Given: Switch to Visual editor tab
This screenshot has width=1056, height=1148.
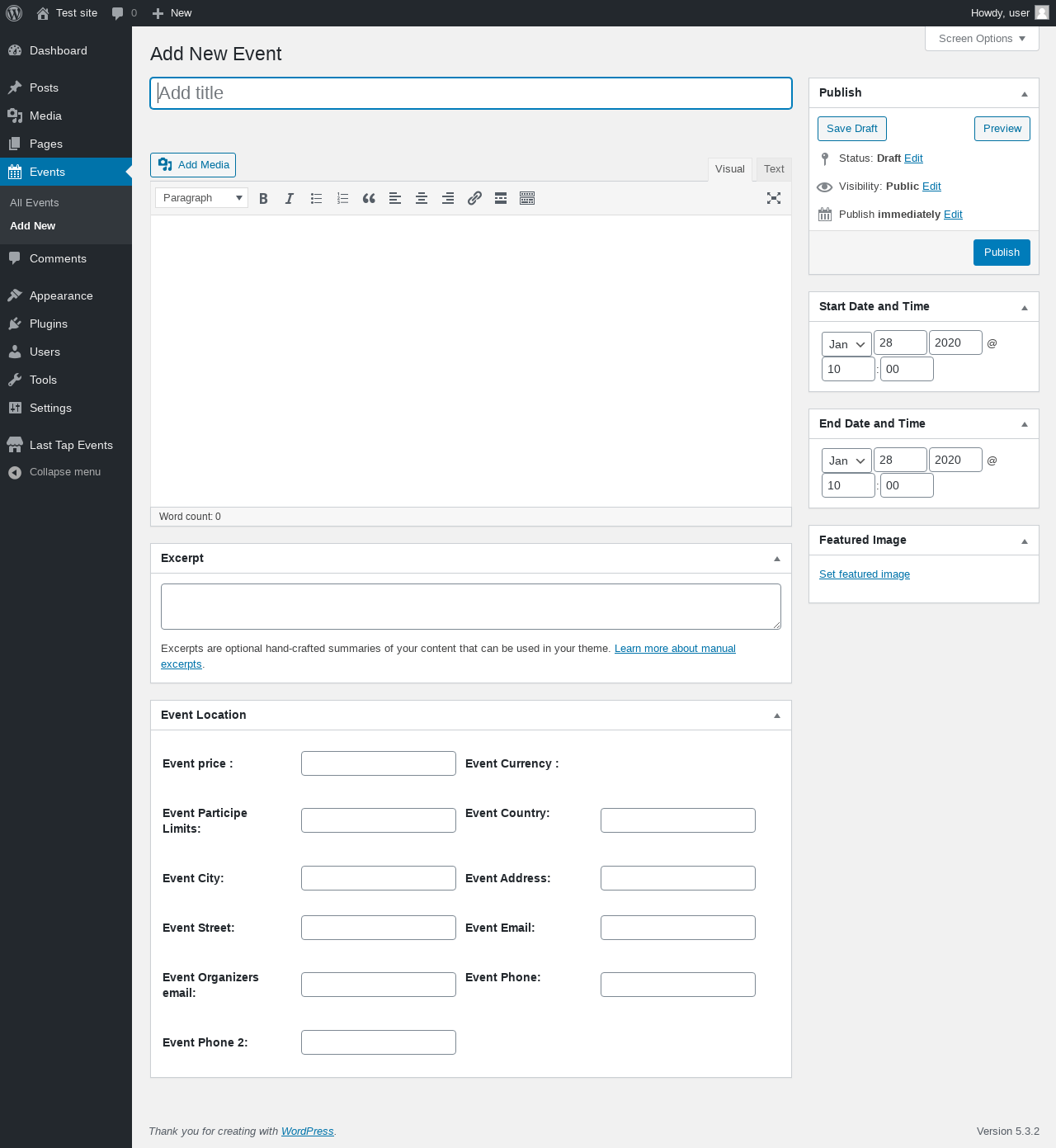Looking at the screenshot, I should coord(730,169).
